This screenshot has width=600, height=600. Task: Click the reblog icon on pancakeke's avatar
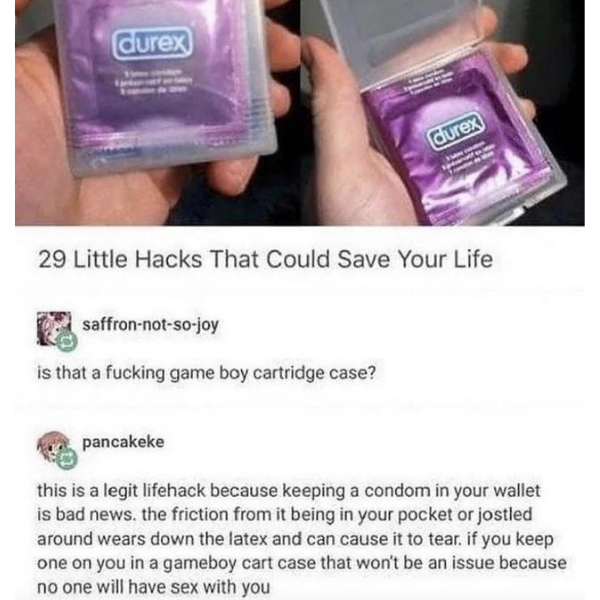click(67, 458)
